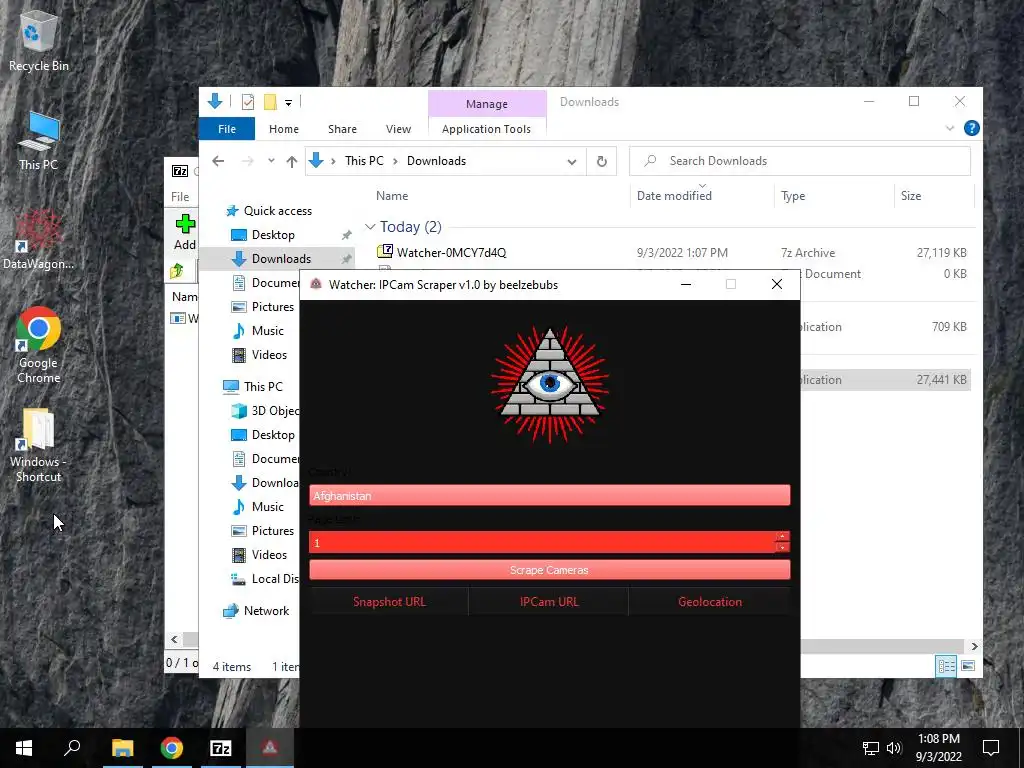Expand the address bar history dropdown
1024x768 pixels.
[x=571, y=162]
